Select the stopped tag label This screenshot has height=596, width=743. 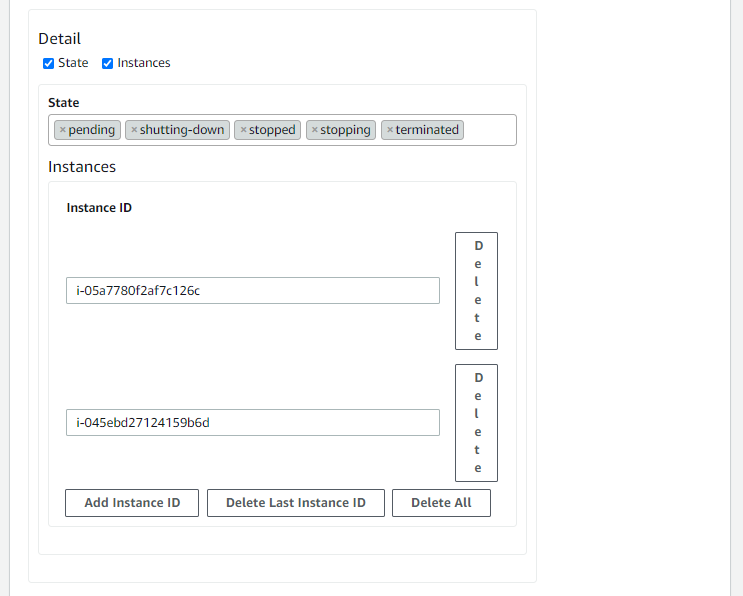272,130
